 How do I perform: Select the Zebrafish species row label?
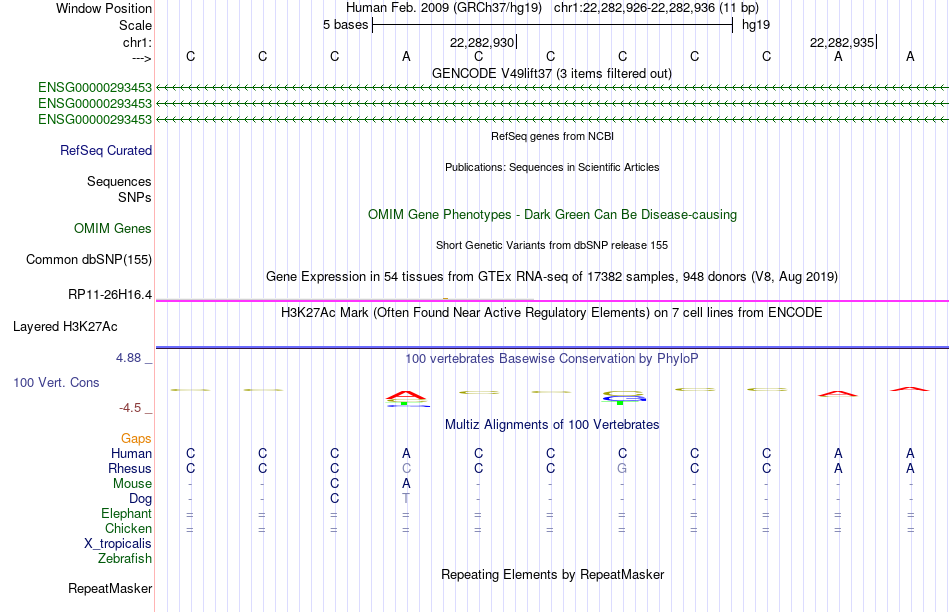pos(125,558)
